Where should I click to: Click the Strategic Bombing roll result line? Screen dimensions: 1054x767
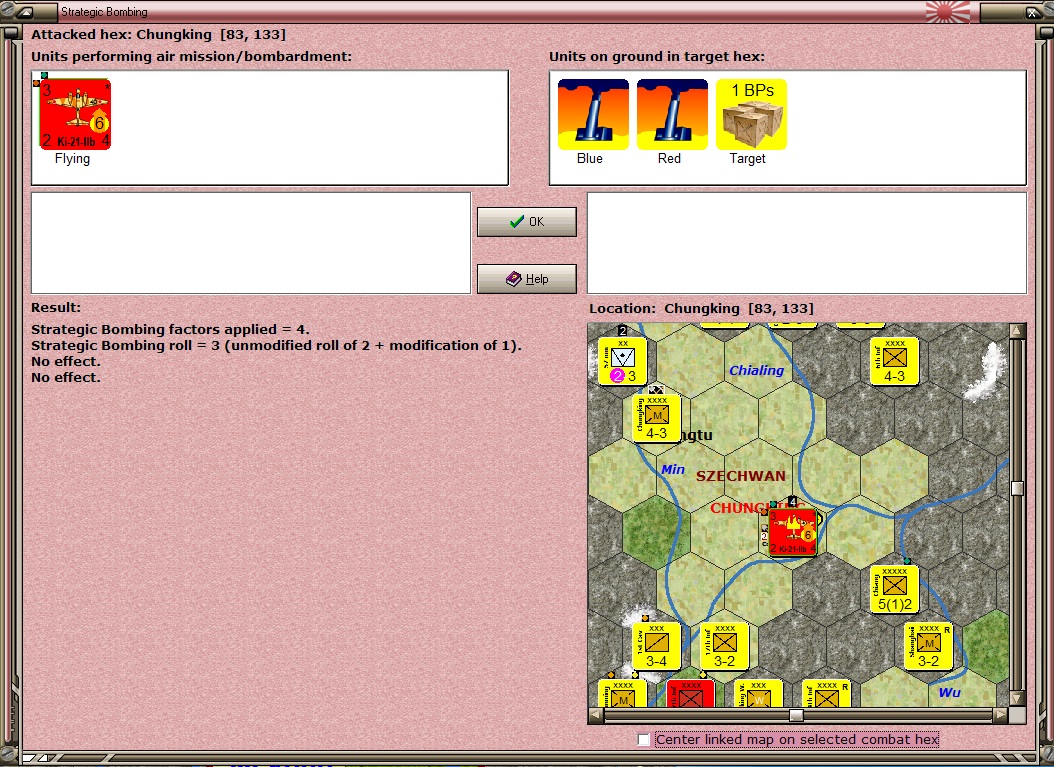(x=276, y=346)
